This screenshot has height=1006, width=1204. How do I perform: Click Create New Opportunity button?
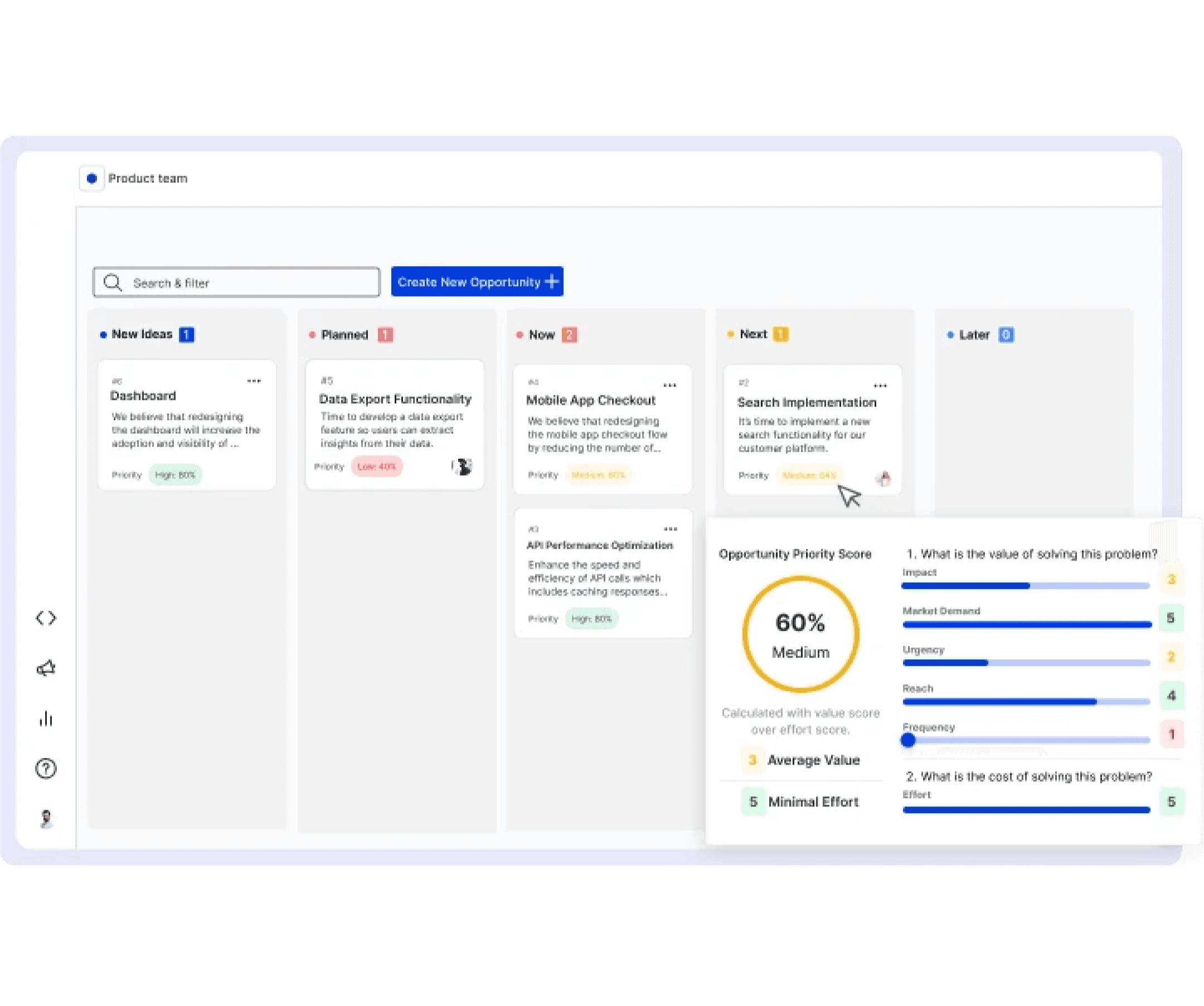(477, 282)
